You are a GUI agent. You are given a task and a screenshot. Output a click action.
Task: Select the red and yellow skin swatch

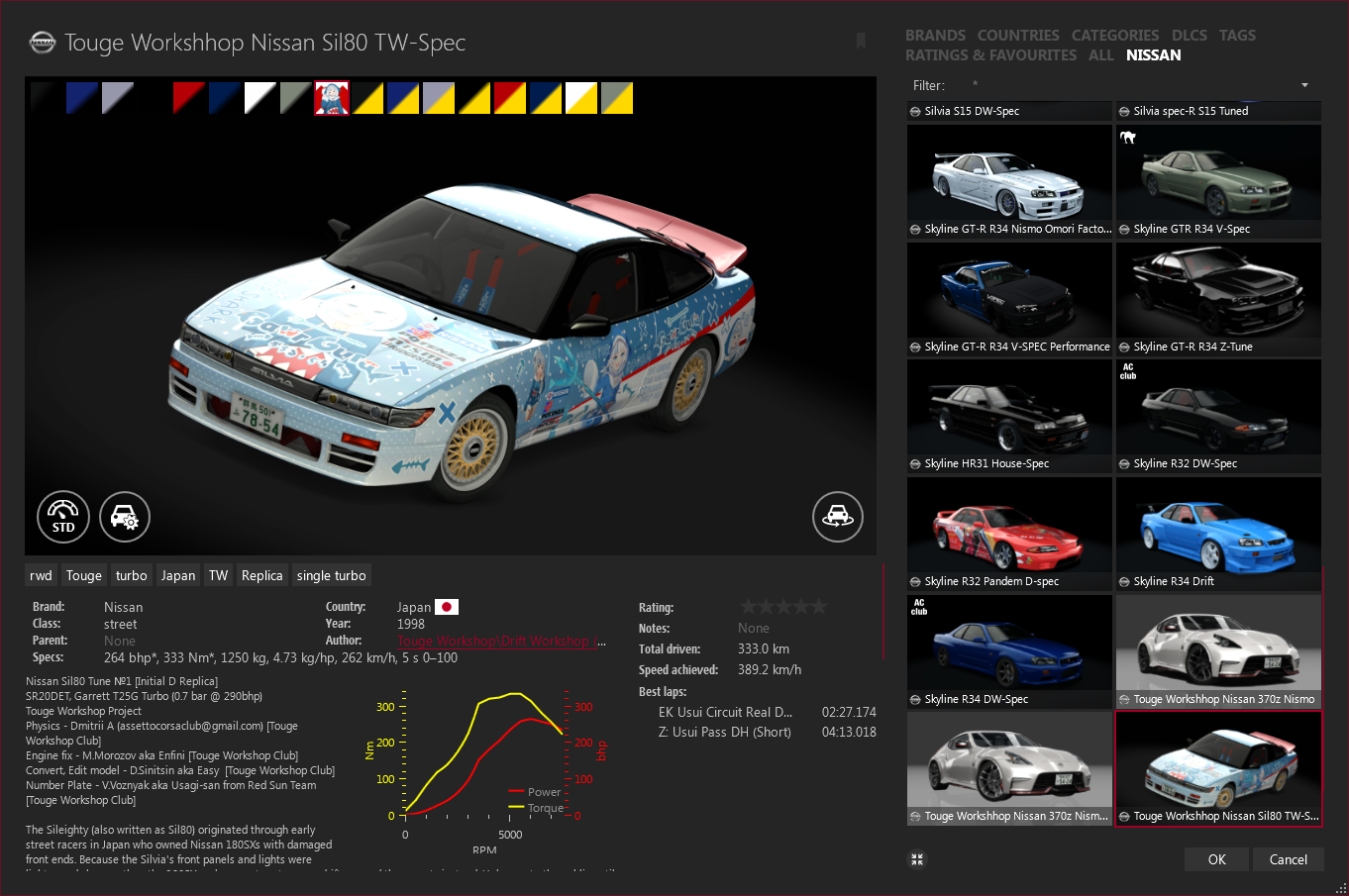[510, 98]
